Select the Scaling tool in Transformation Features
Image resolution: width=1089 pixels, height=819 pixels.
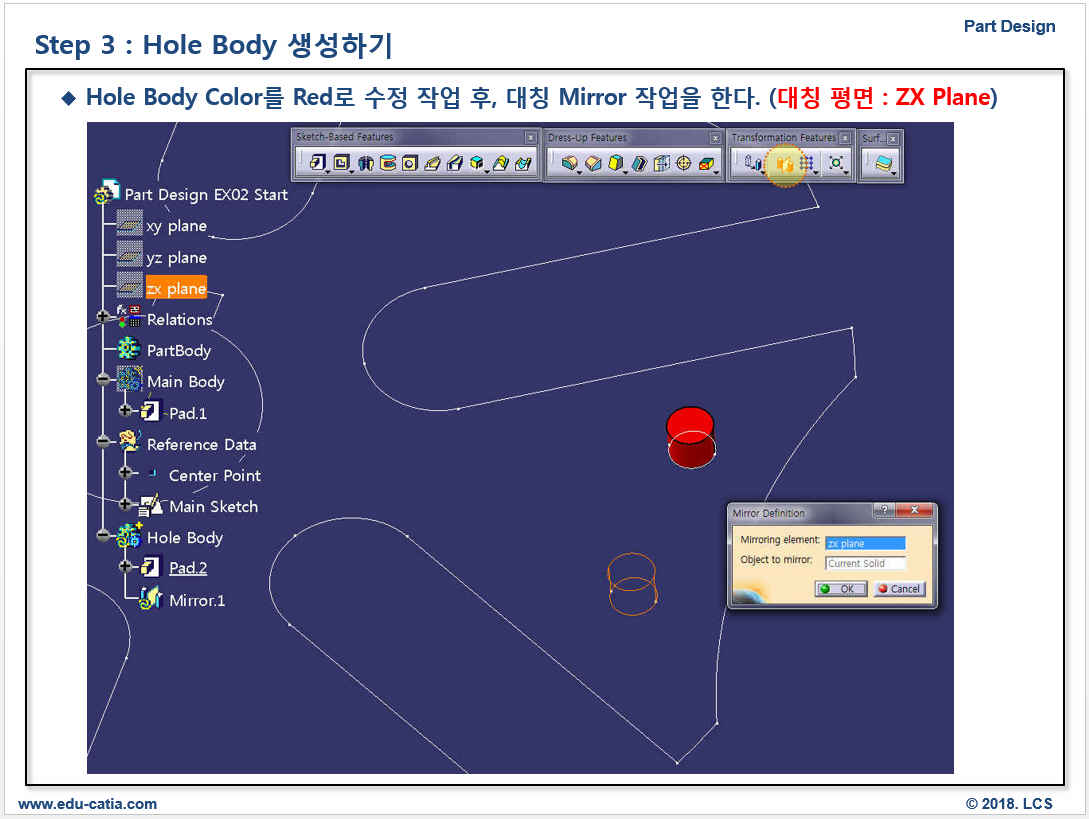click(x=836, y=163)
